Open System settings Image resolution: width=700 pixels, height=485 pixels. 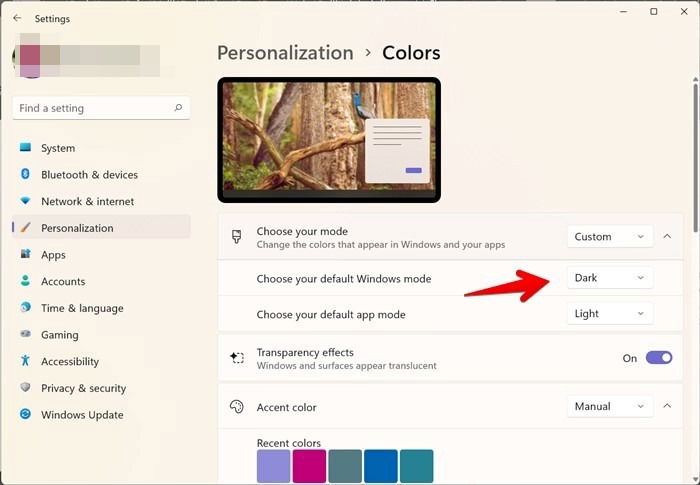102,148
